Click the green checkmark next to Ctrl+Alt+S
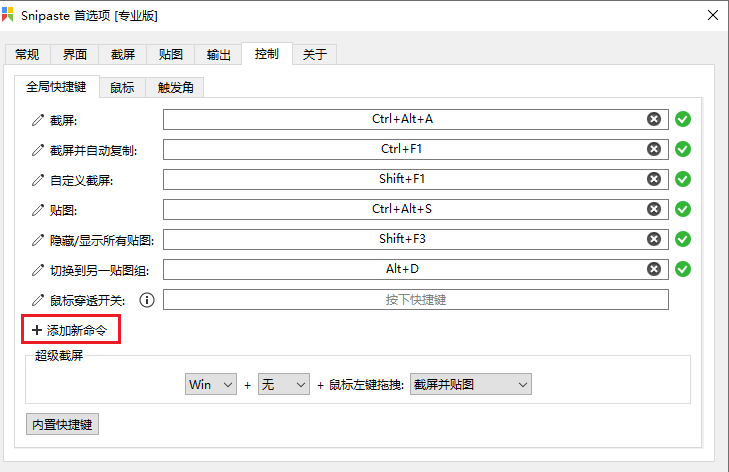The image size is (729, 472). click(683, 209)
